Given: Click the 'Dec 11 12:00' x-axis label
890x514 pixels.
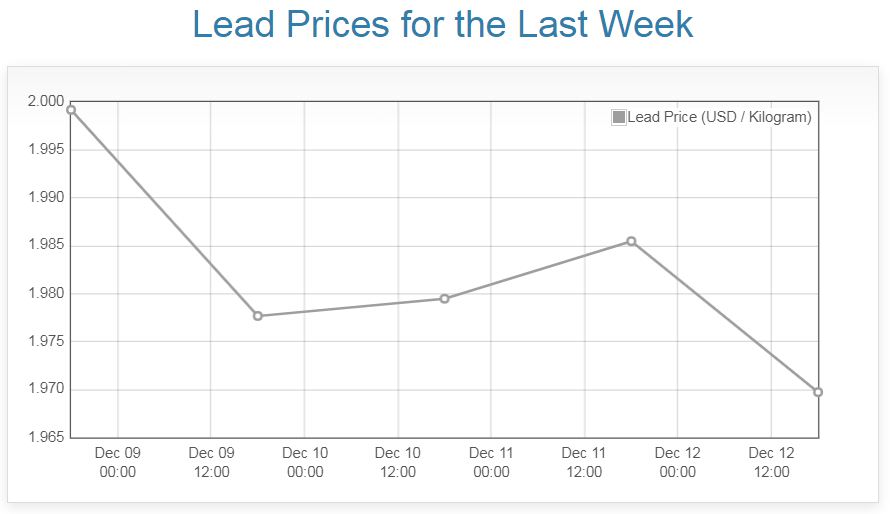Looking at the screenshot, I should (x=584, y=462).
